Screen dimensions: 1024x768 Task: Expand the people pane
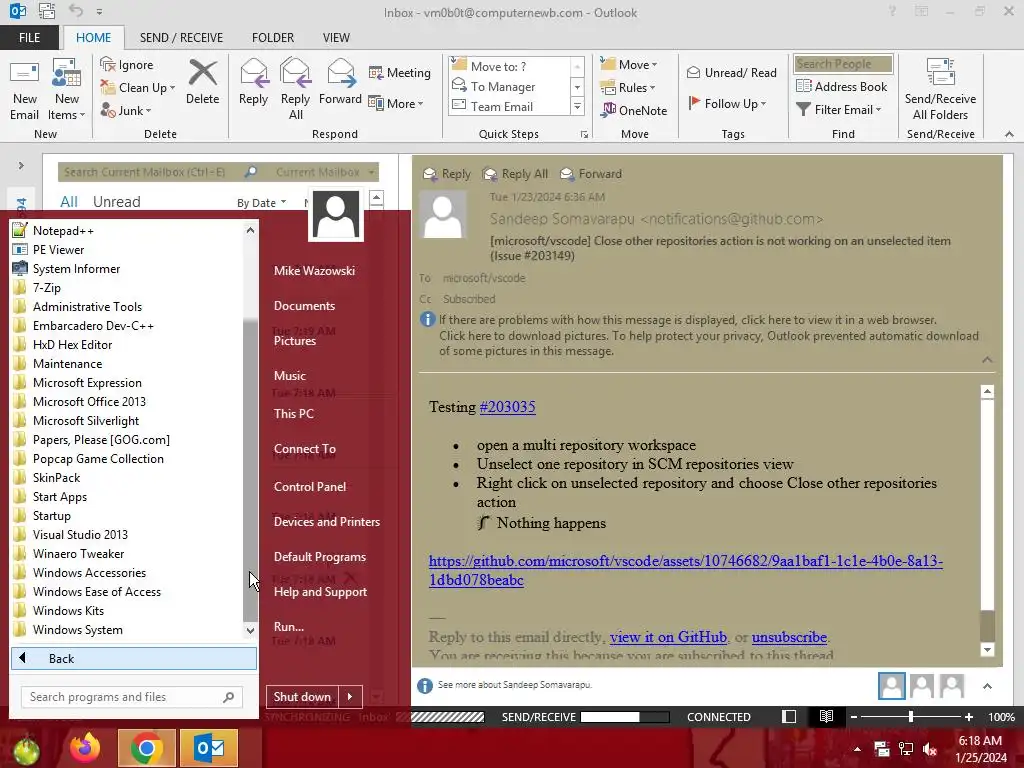[987, 686]
